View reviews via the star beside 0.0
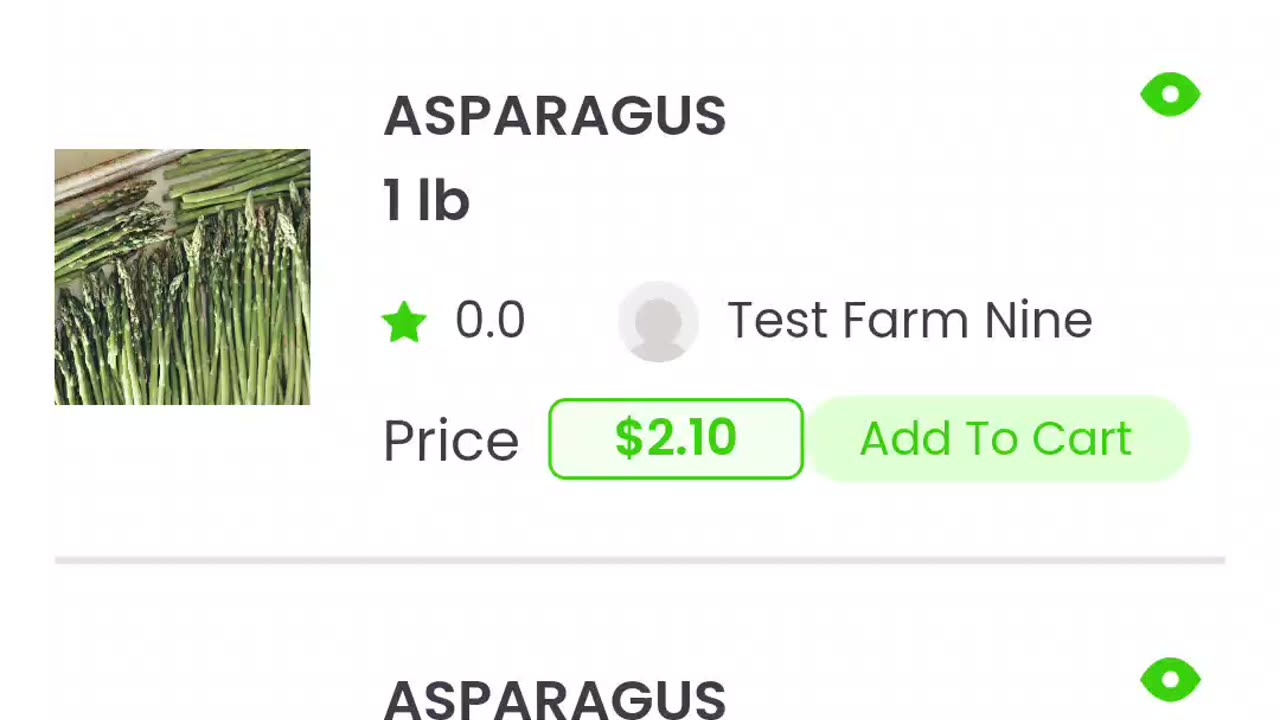This screenshot has height=720, width=1280. coord(404,322)
